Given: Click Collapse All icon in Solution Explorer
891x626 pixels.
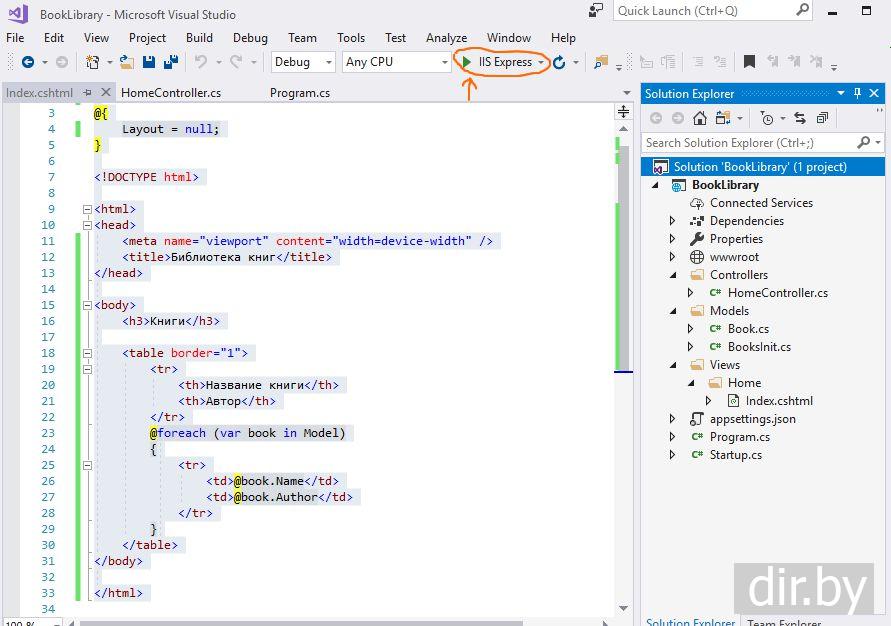Looking at the screenshot, I should pyautogui.click(x=822, y=118).
